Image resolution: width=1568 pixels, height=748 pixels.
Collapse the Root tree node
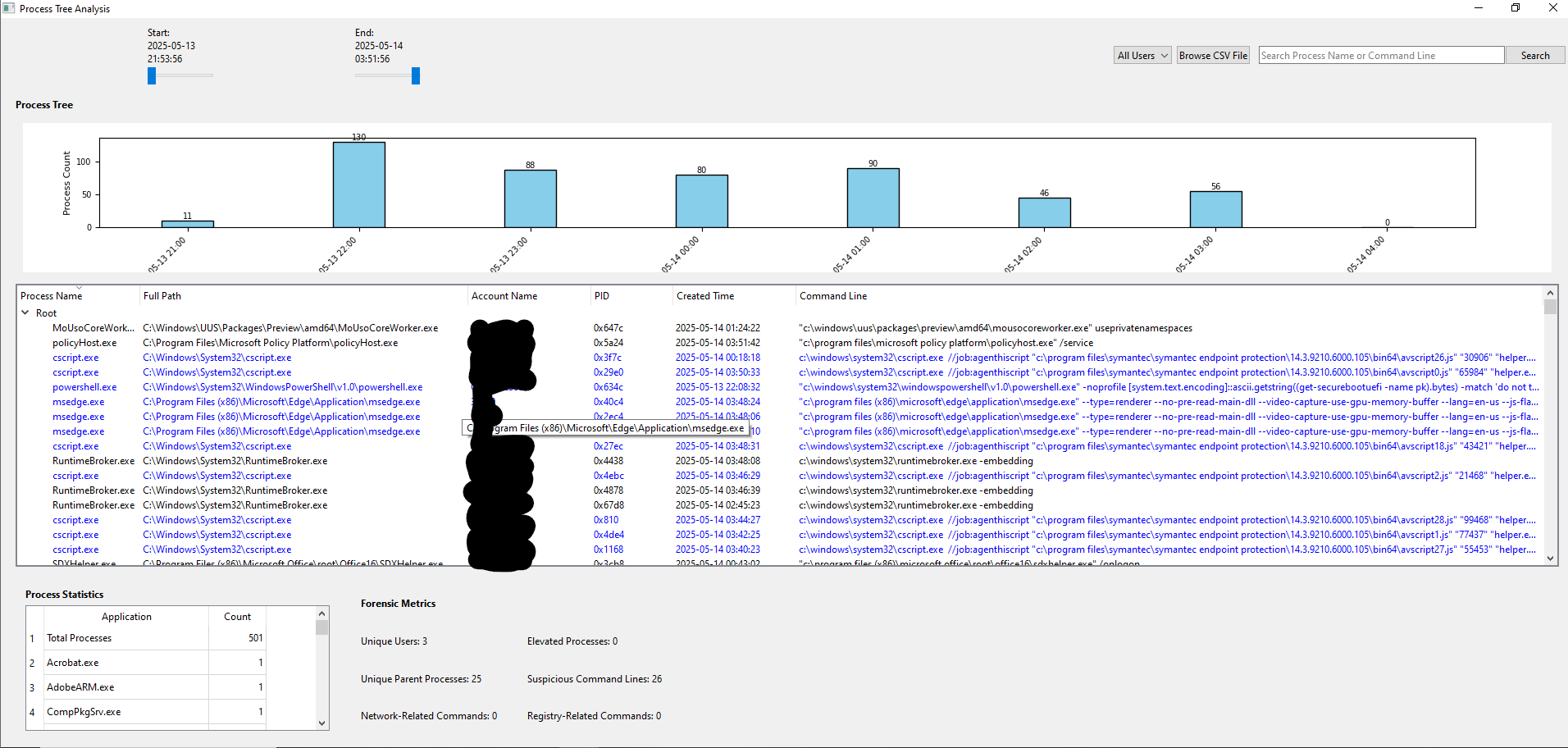tap(25, 312)
